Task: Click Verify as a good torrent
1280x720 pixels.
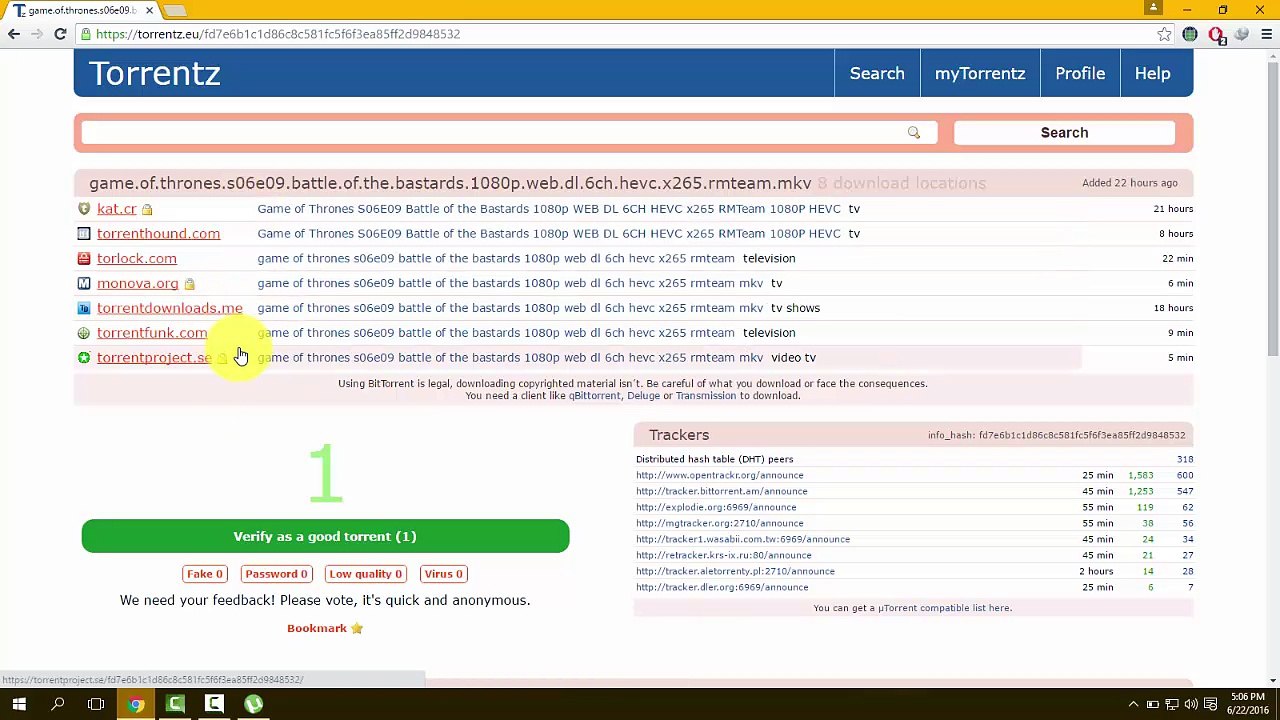Action: click(x=325, y=537)
